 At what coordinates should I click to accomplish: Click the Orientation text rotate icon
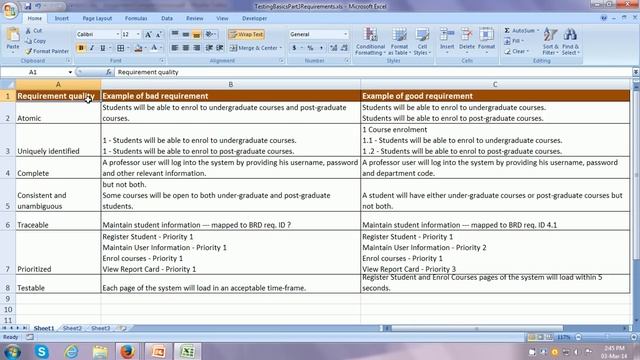coord(210,34)
